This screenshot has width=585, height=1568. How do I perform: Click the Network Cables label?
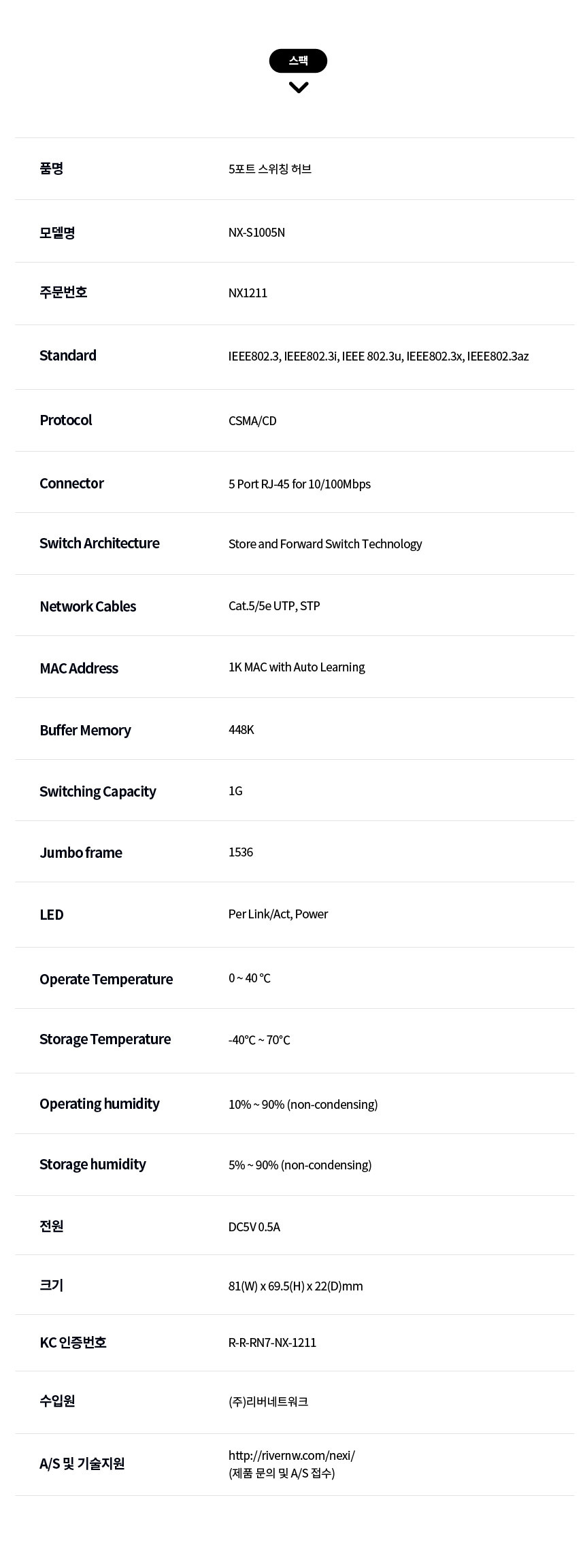pos(88,607)
